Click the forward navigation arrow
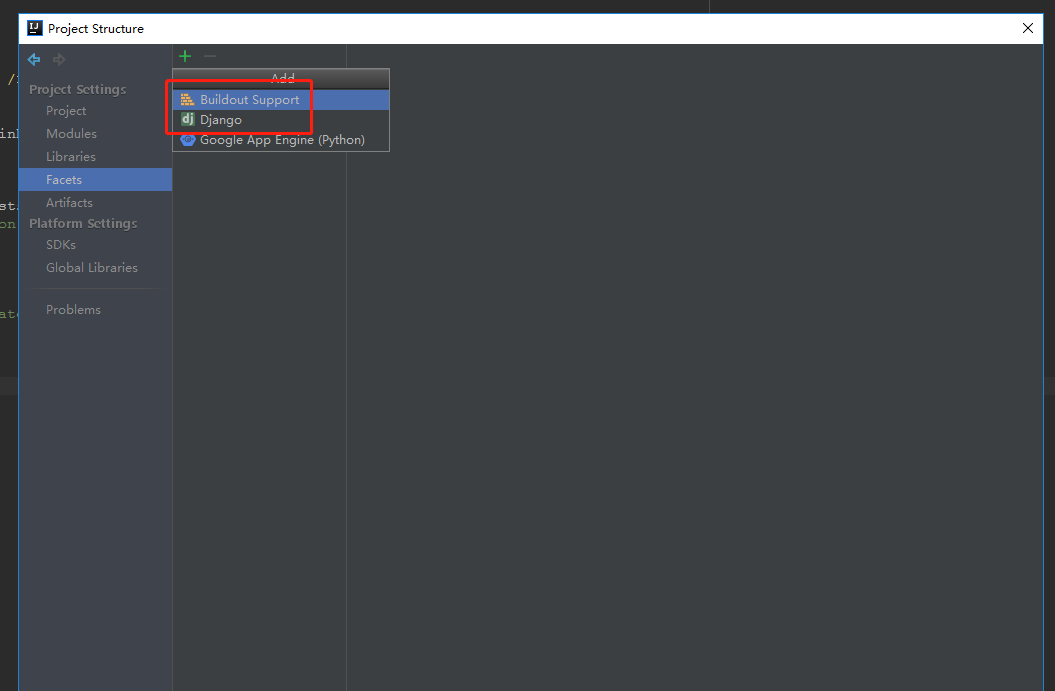Viewport: 1055px width, 691px height. [x=57, y=59]
